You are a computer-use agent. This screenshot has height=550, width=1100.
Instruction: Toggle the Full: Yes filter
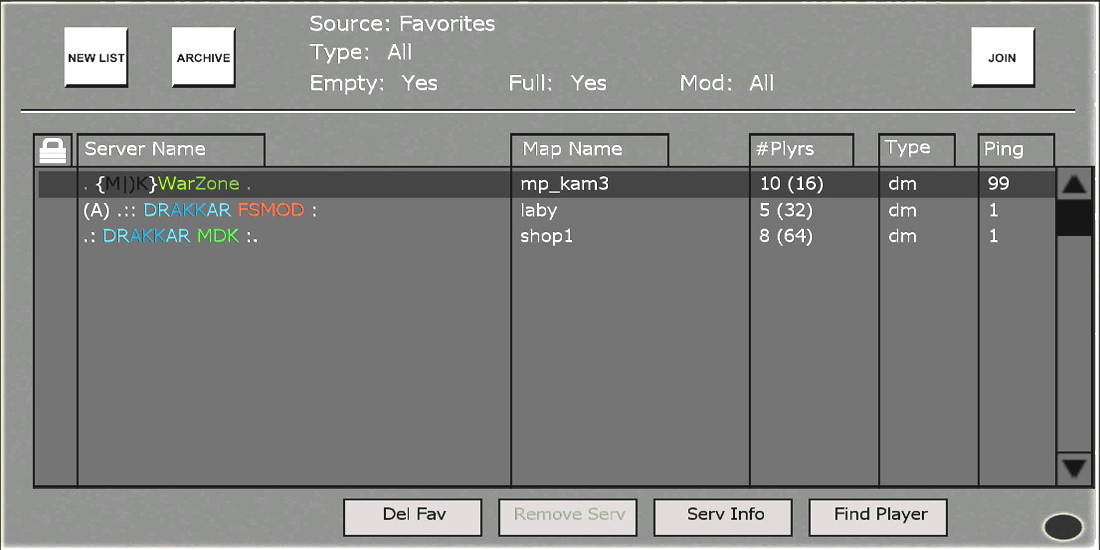point(557,83)
